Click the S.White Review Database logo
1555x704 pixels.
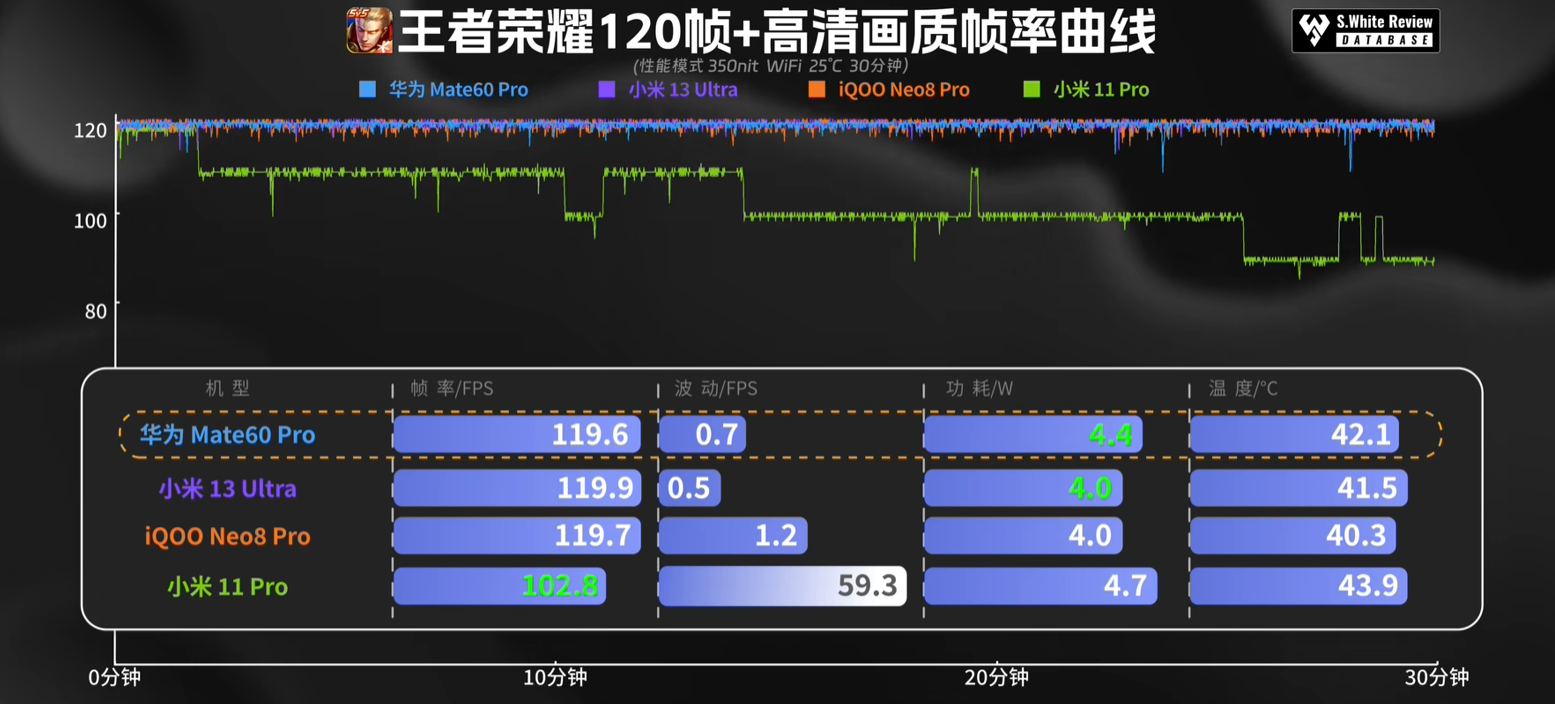(x=1365, y=31)
